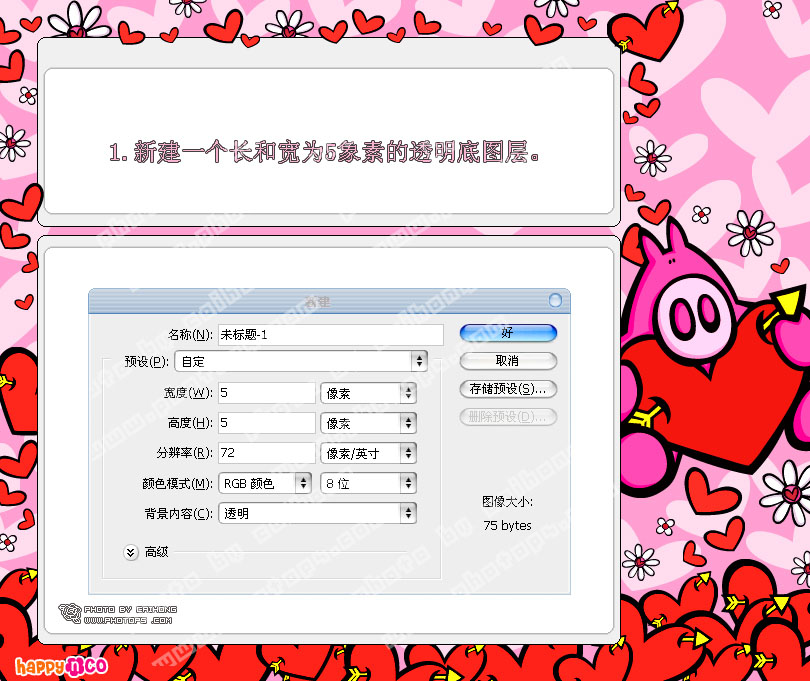The image size is (810, 681).
Task: Open the 8 位 bit depth dropdown
Action: (367, 483)
